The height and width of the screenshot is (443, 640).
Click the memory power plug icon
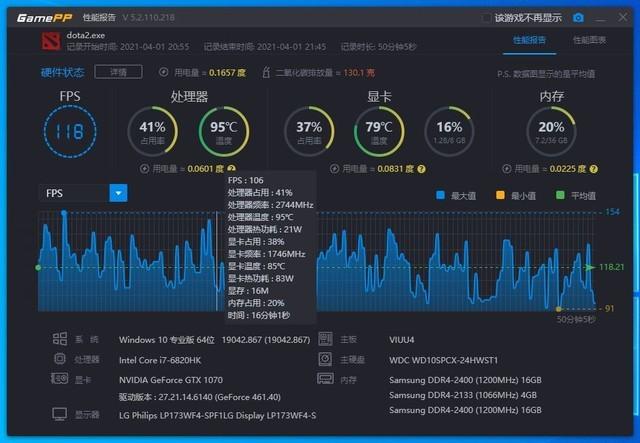(x=507, y=169)
